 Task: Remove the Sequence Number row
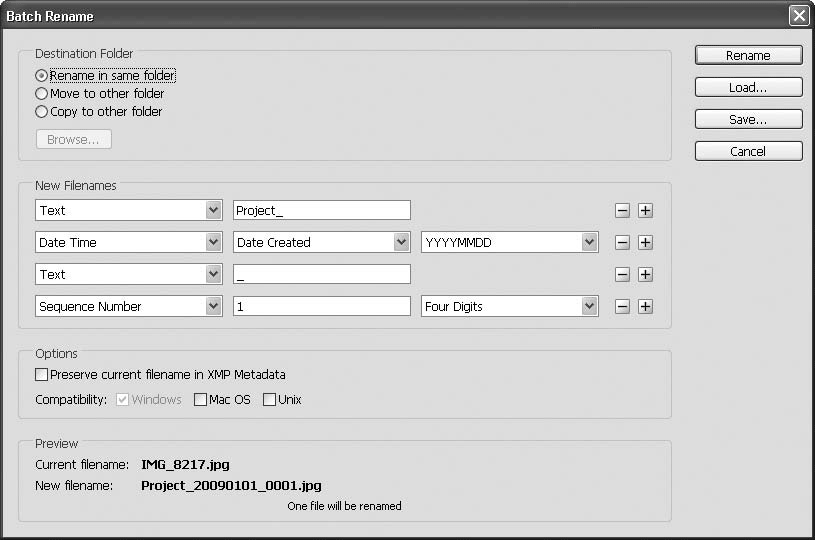click(x=622, y=306)
